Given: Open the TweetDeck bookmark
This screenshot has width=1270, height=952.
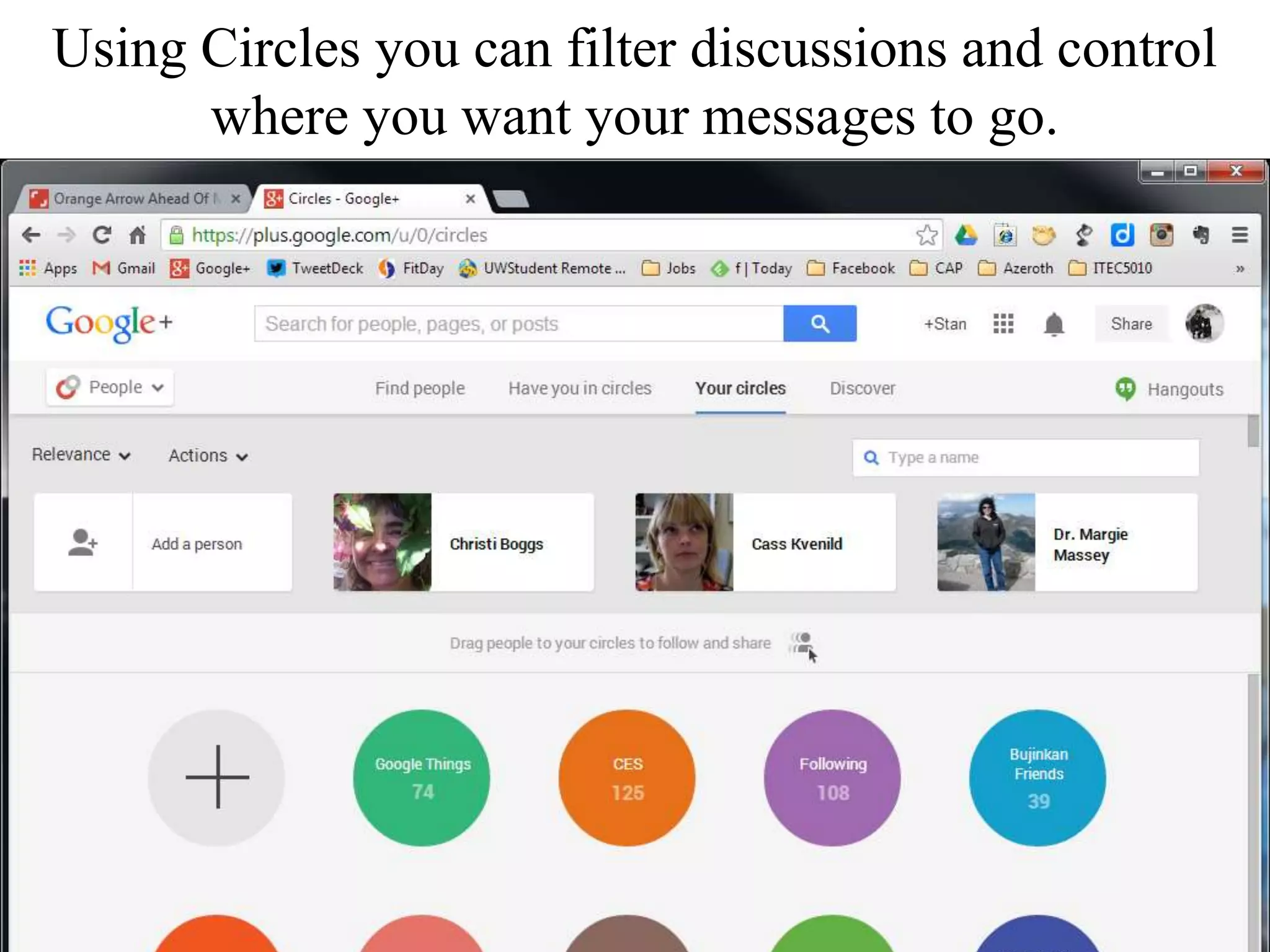Looking at the screenshot, I should click(x=315, y=268).
